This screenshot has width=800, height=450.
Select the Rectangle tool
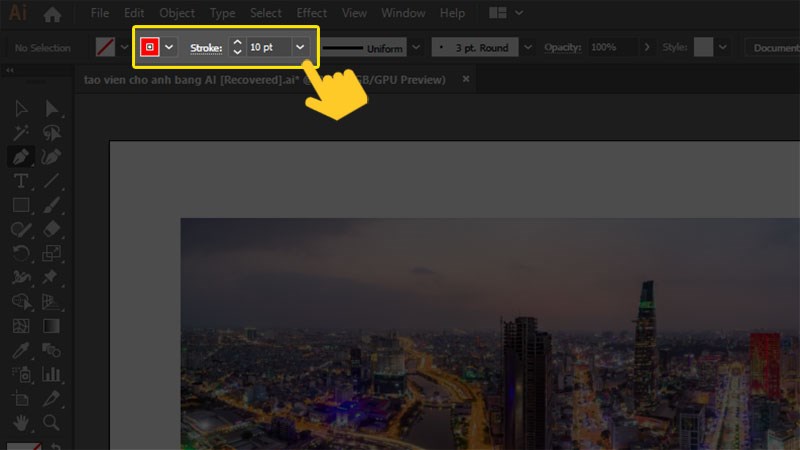[x=21, y=205]
